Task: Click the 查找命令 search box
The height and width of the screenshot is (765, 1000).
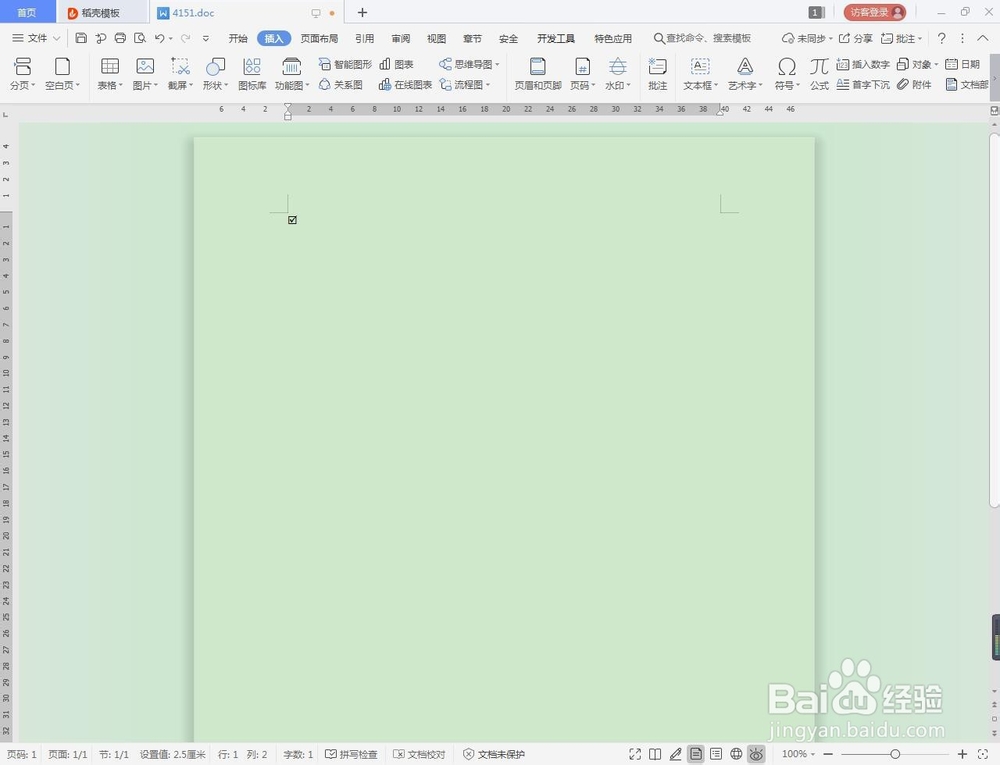Action: (x=700, y=37)
